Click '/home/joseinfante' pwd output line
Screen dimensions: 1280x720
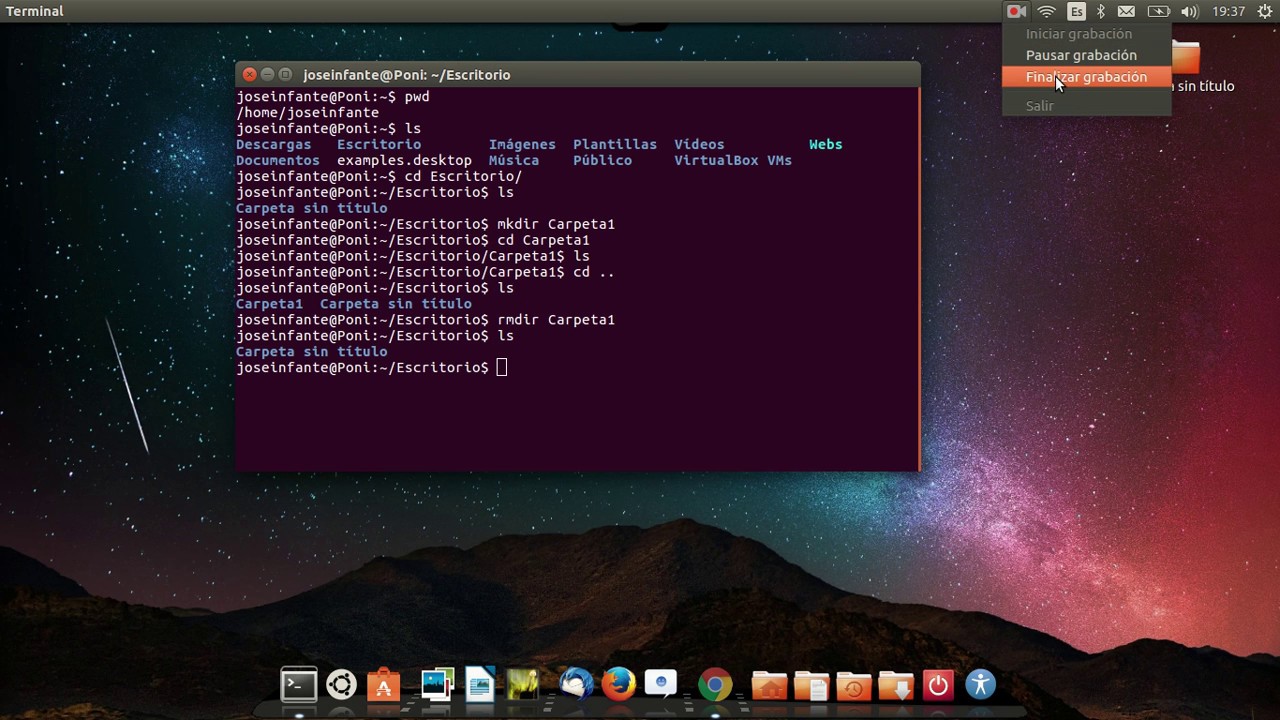307,113
